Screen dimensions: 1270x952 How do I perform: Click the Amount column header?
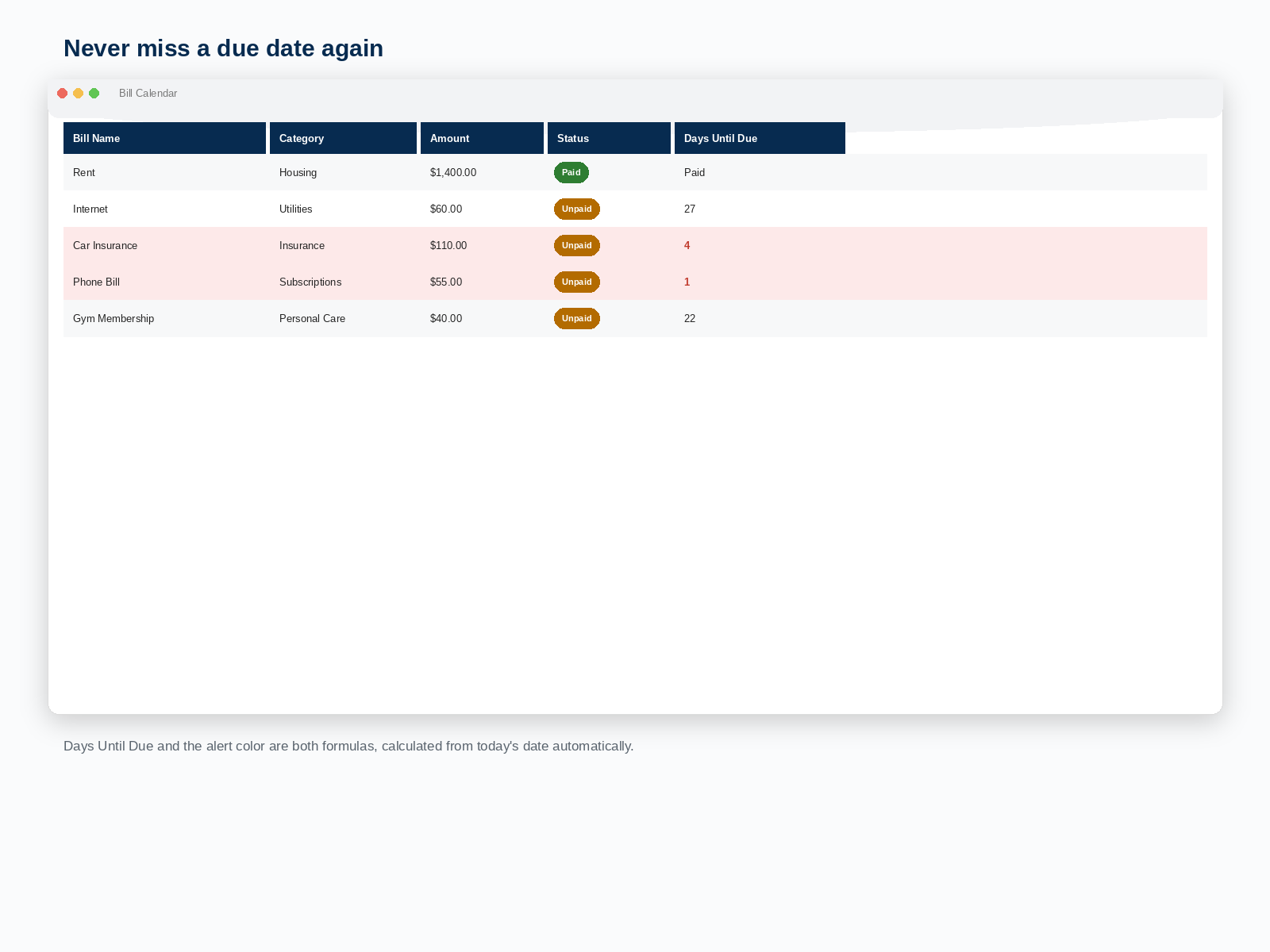482,138
